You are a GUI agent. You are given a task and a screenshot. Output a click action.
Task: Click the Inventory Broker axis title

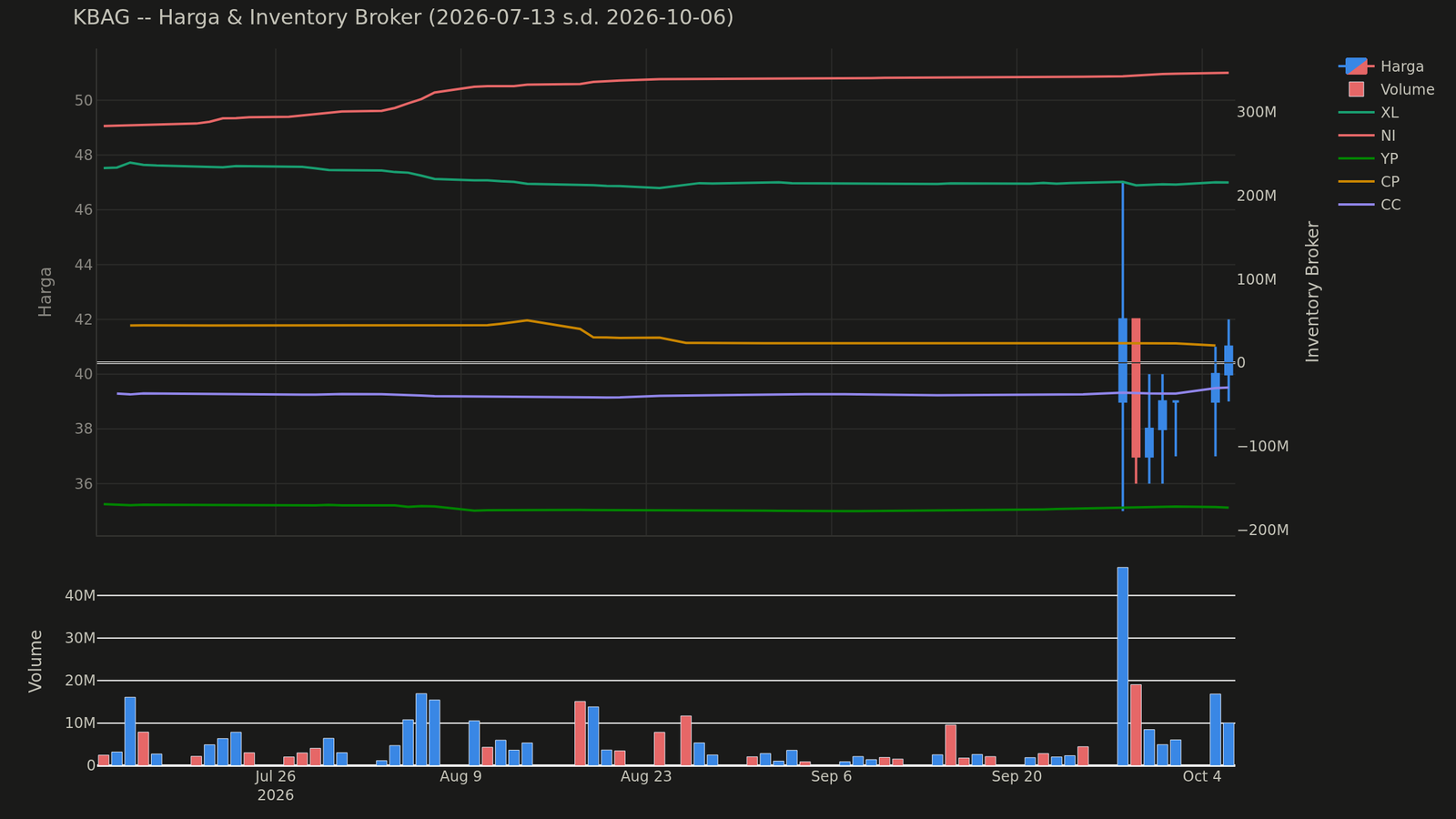(x=1312, y=291)
